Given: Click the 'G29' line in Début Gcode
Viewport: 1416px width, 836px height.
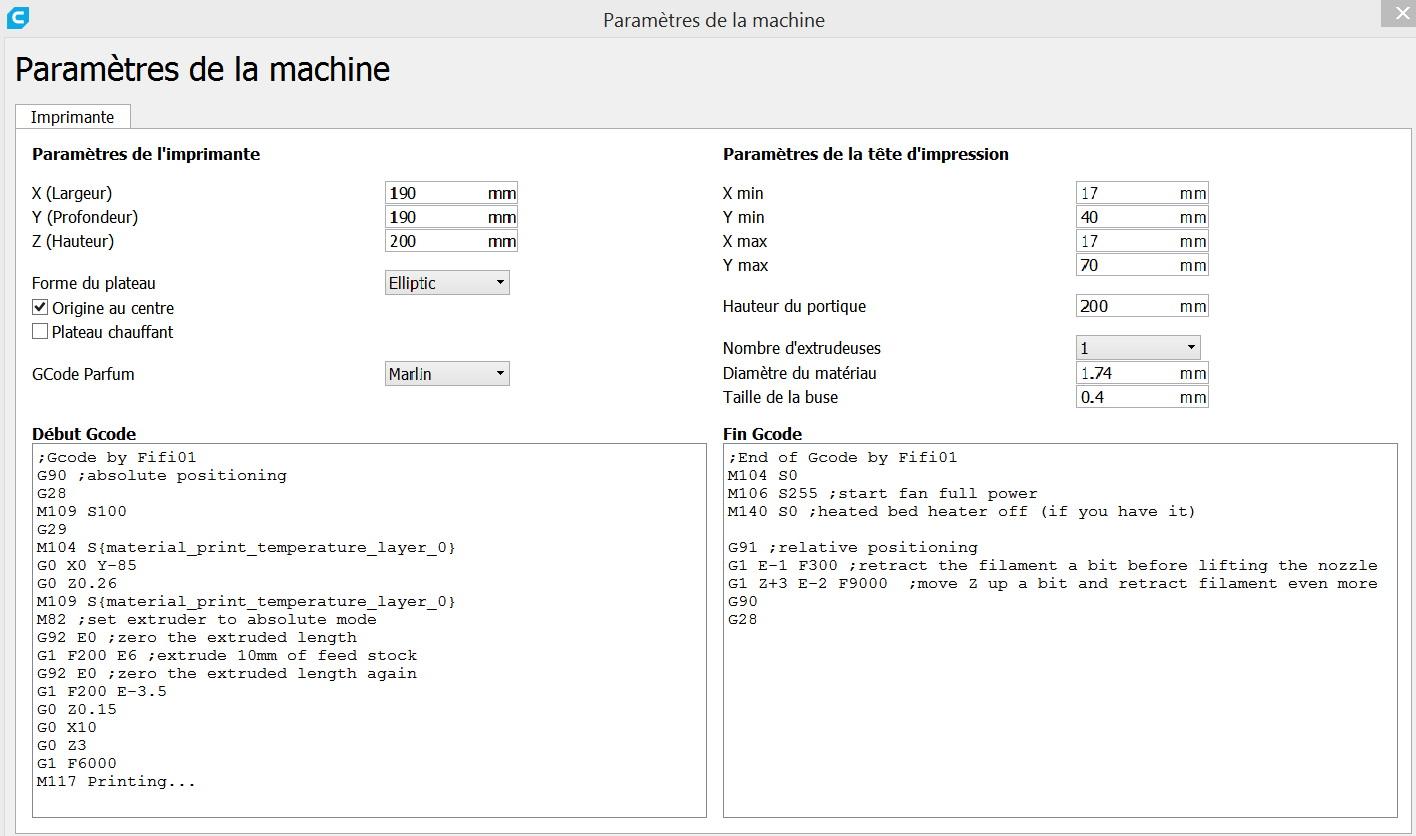Looking at the screenshot, I should (52, 530).
